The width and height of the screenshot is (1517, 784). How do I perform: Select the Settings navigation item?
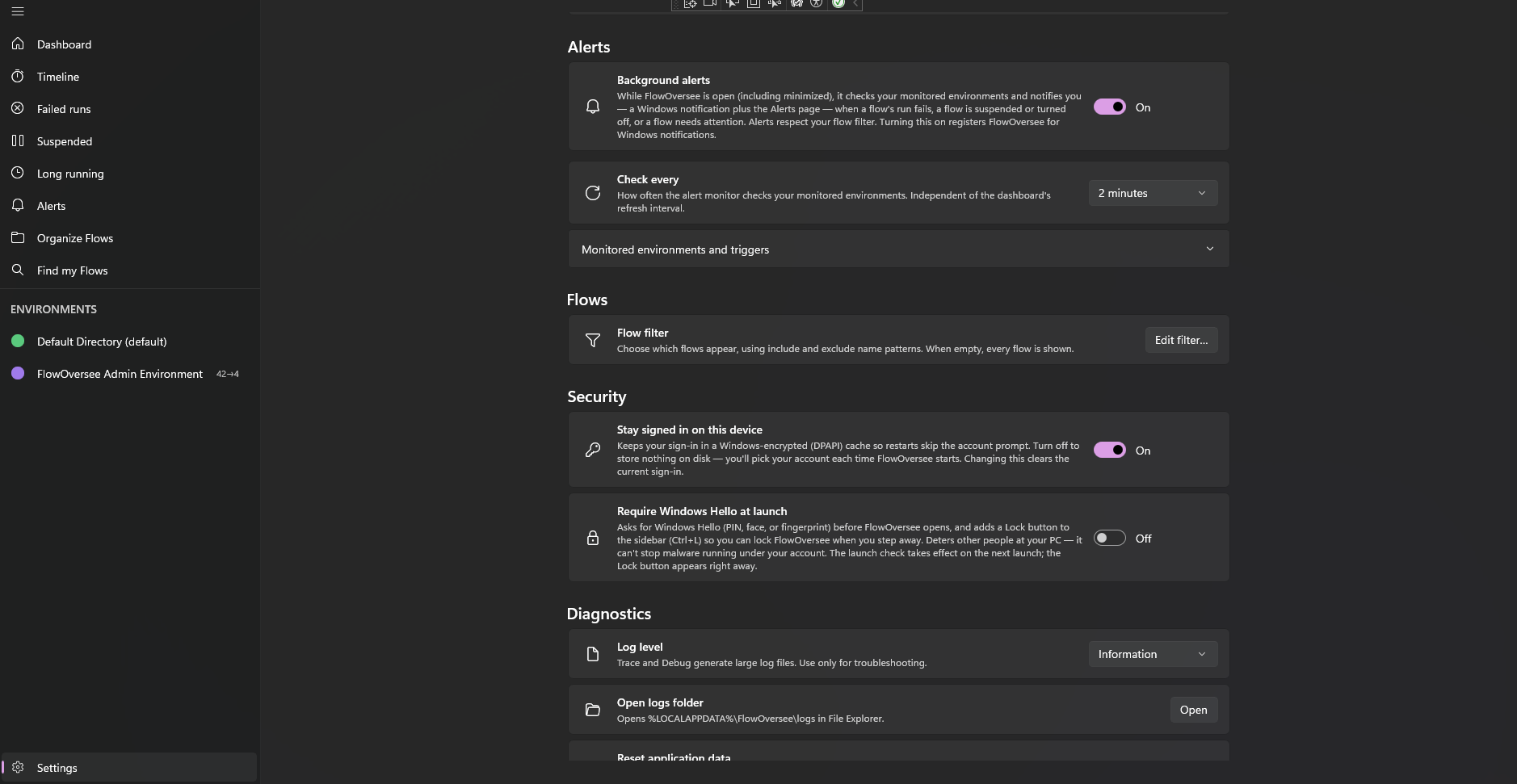(129, 767)
